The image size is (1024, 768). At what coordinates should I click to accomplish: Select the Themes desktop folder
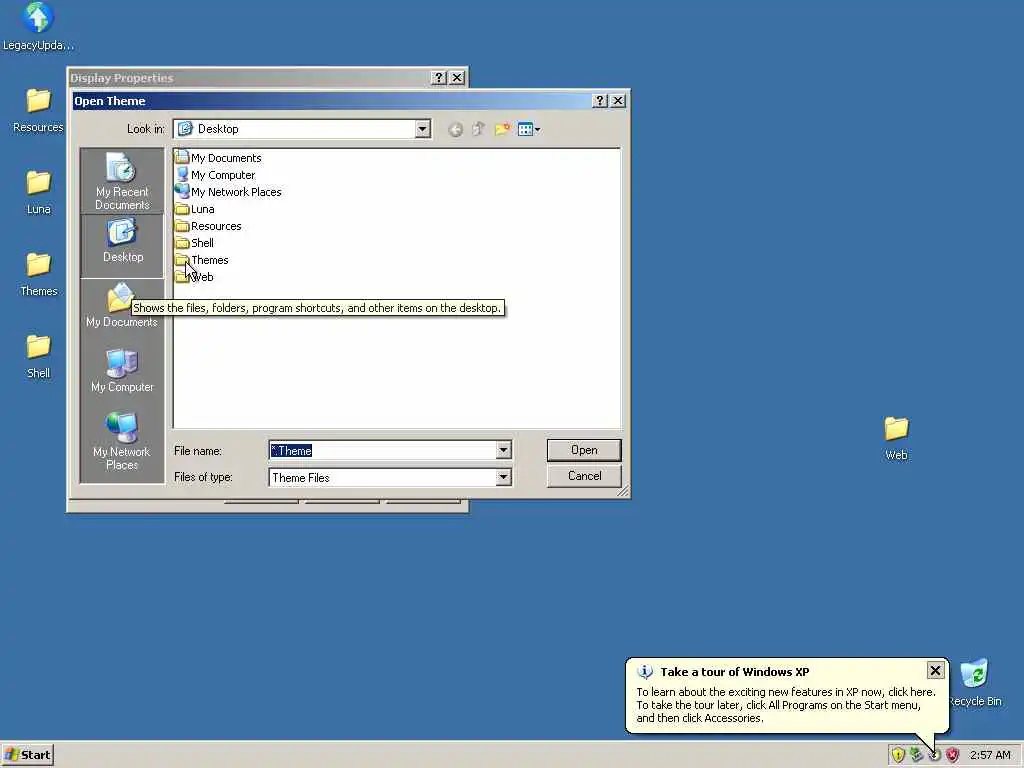coord(38,275)
